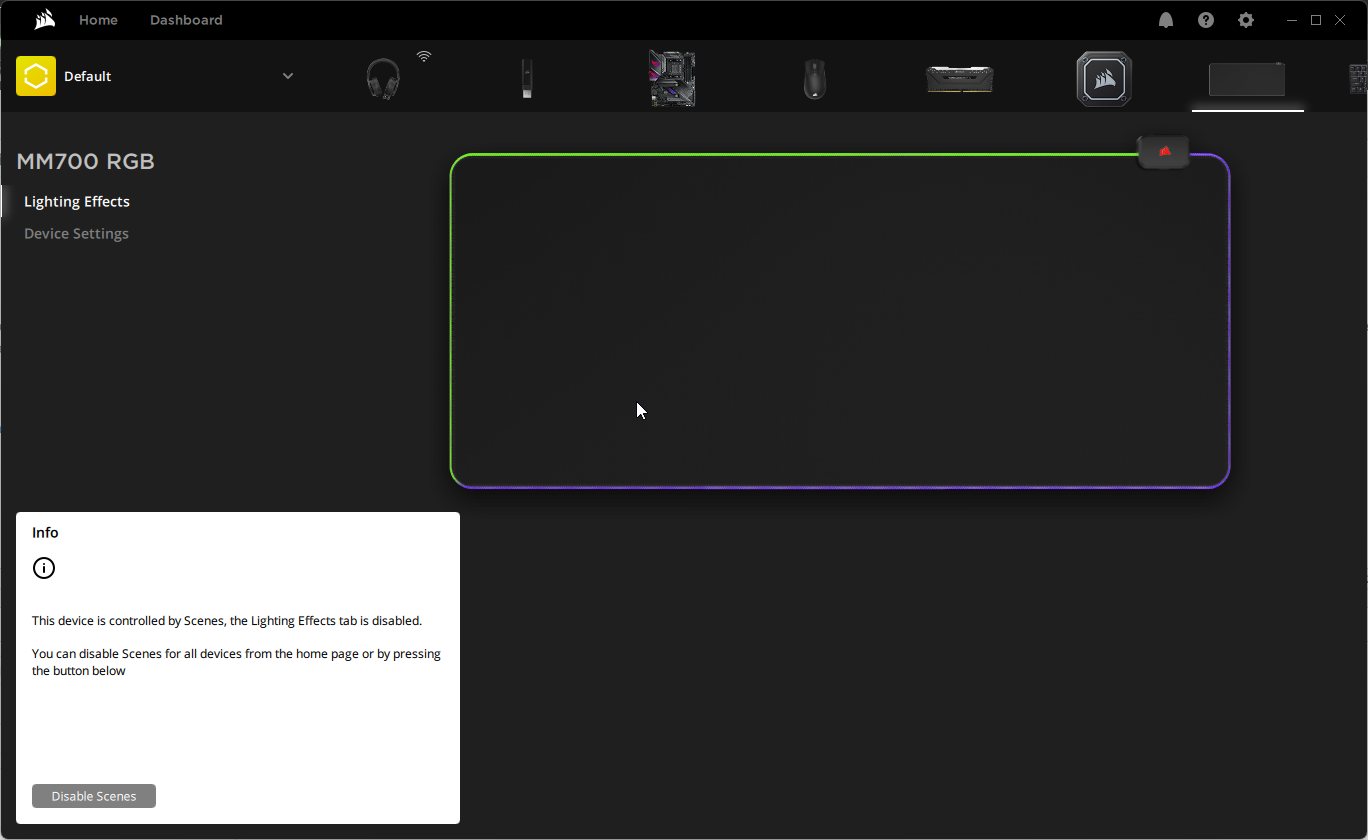Select the RAM memory module device

(x=959, y=78)
